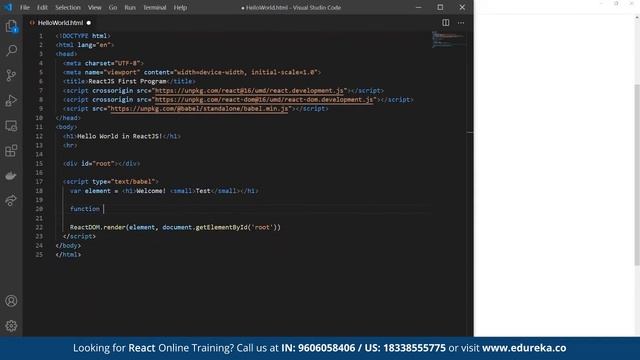Click the script type="text/babel" line
Viewport: 640px width, 360px height.
(111, 182)
